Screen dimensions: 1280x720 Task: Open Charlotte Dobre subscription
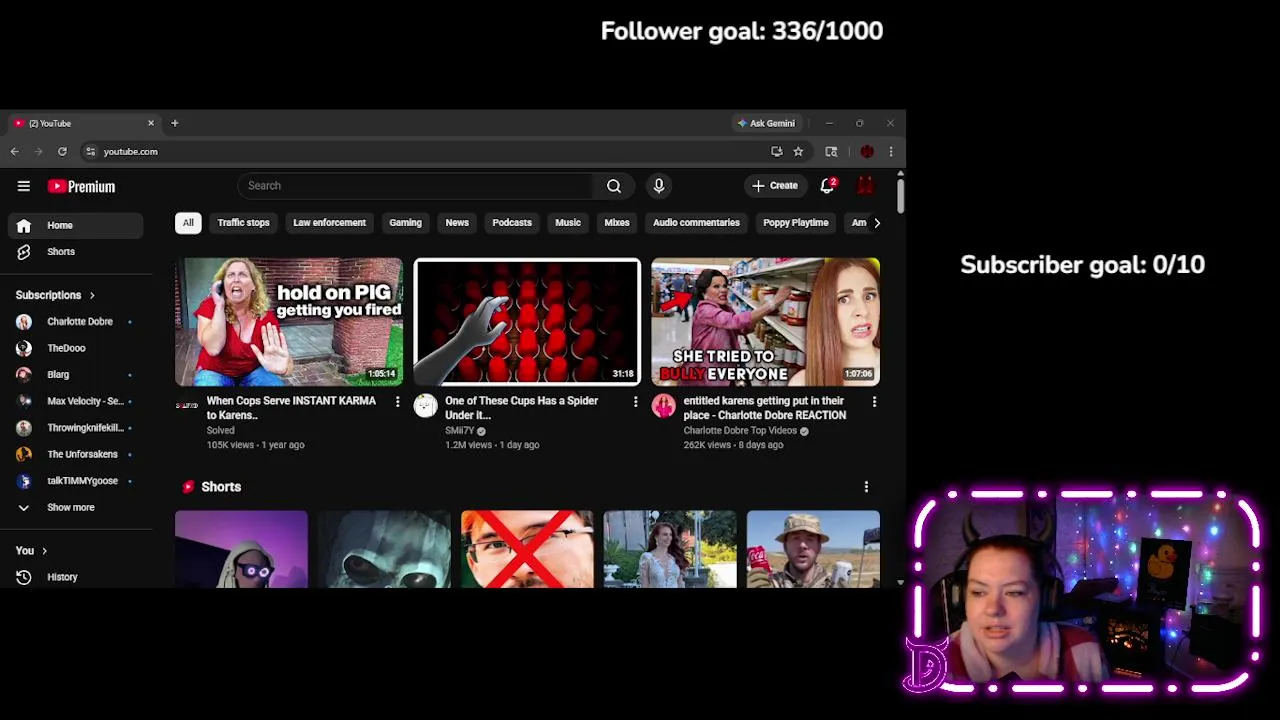point(75,322)
